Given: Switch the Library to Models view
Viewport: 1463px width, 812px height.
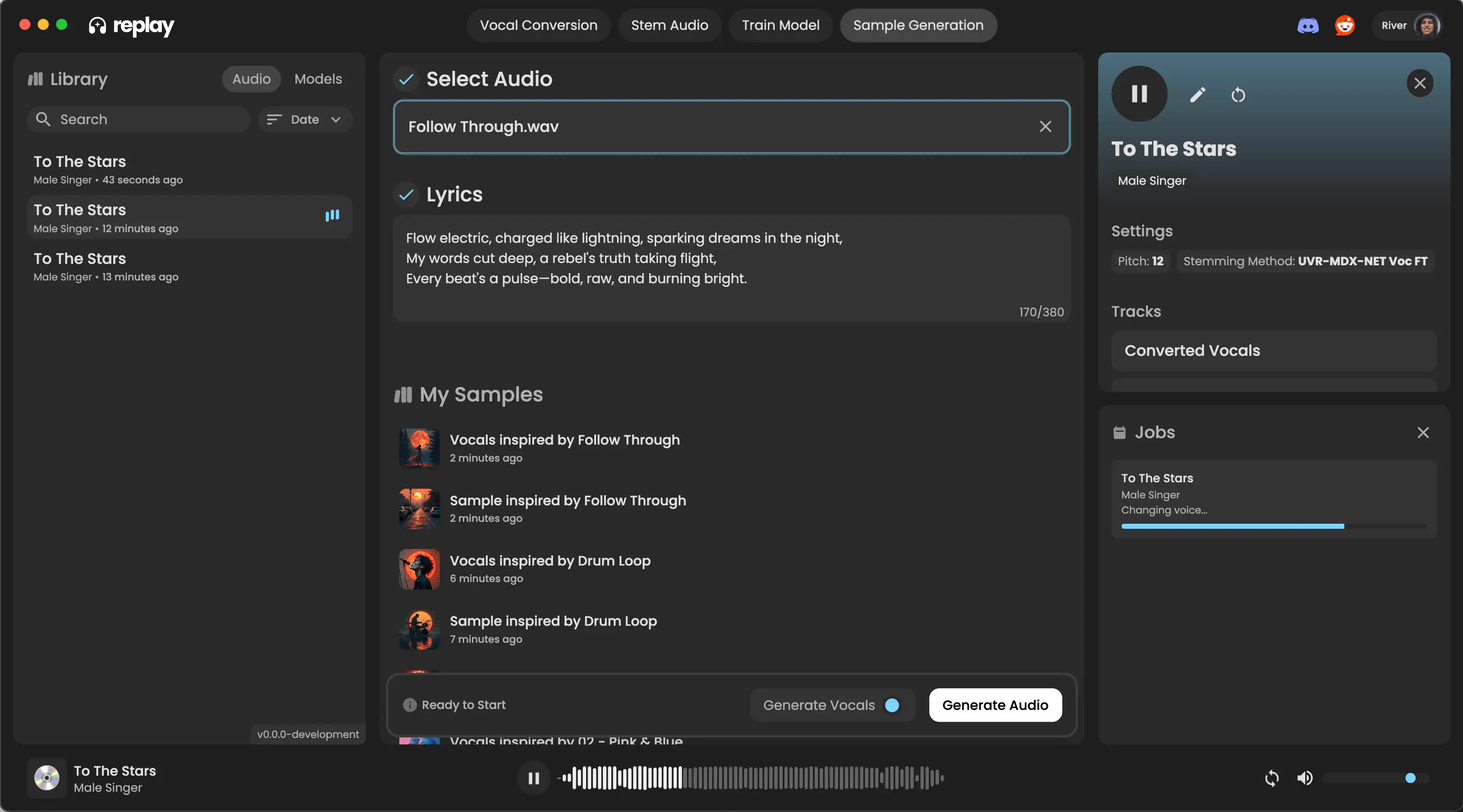Looking at the screenshot, I should (317, 79).
